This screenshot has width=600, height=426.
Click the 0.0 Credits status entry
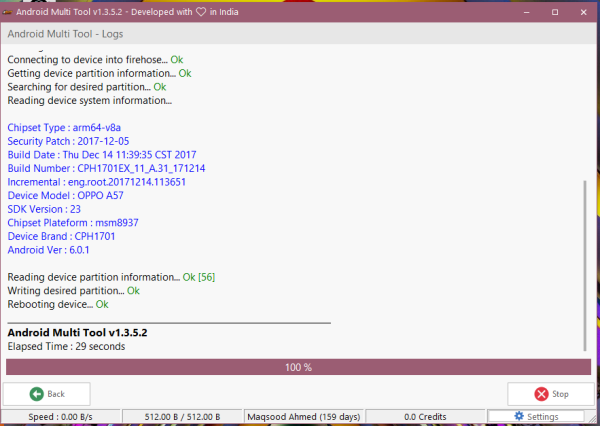(425, 417)
